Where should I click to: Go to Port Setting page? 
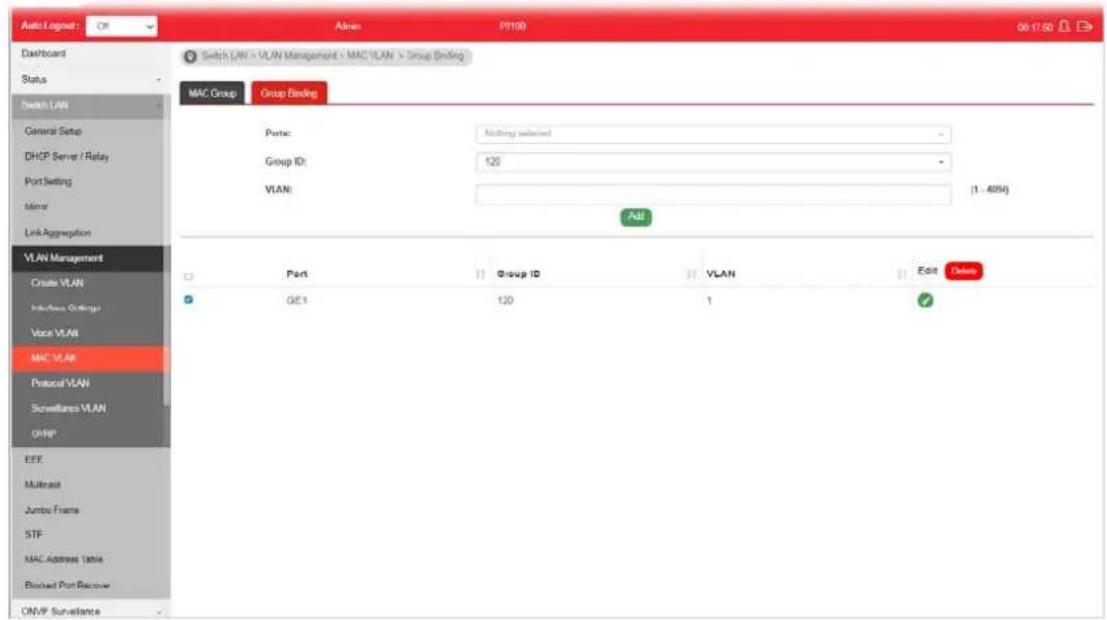tap(48, 181)
